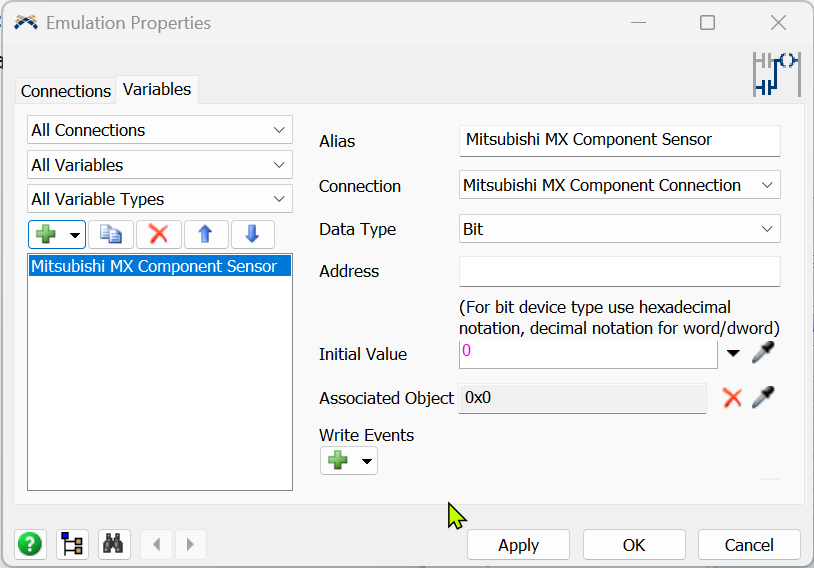Click the tree view icon in footer
The image size is (814, 568).
click(x=72, y=544)
